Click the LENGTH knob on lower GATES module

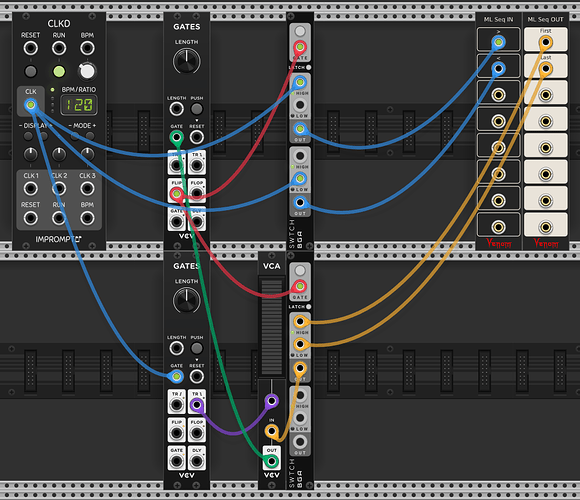pyautogui.click(x=187, y=301)
